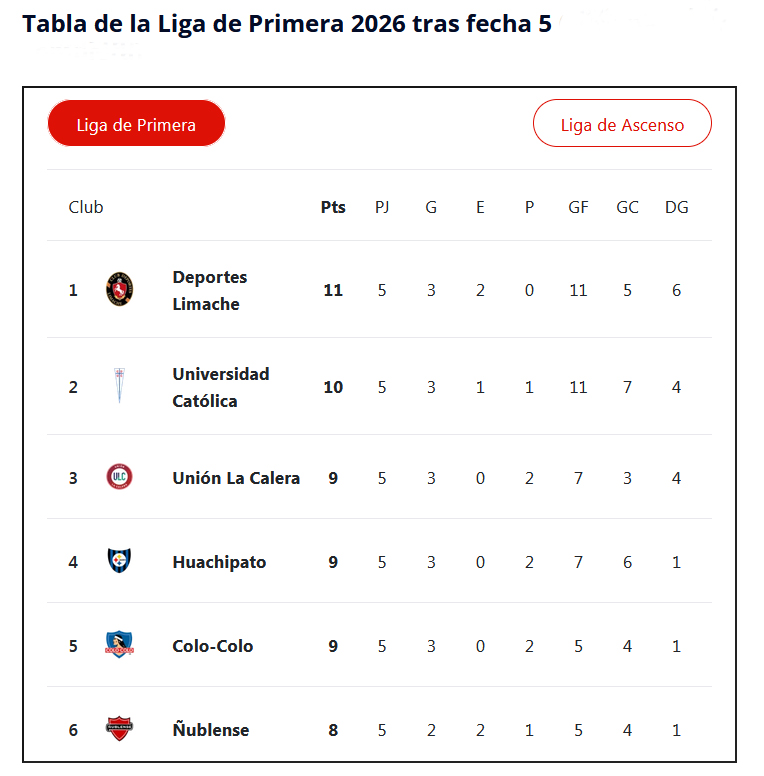Click the PJ column header

click(382, 207)
